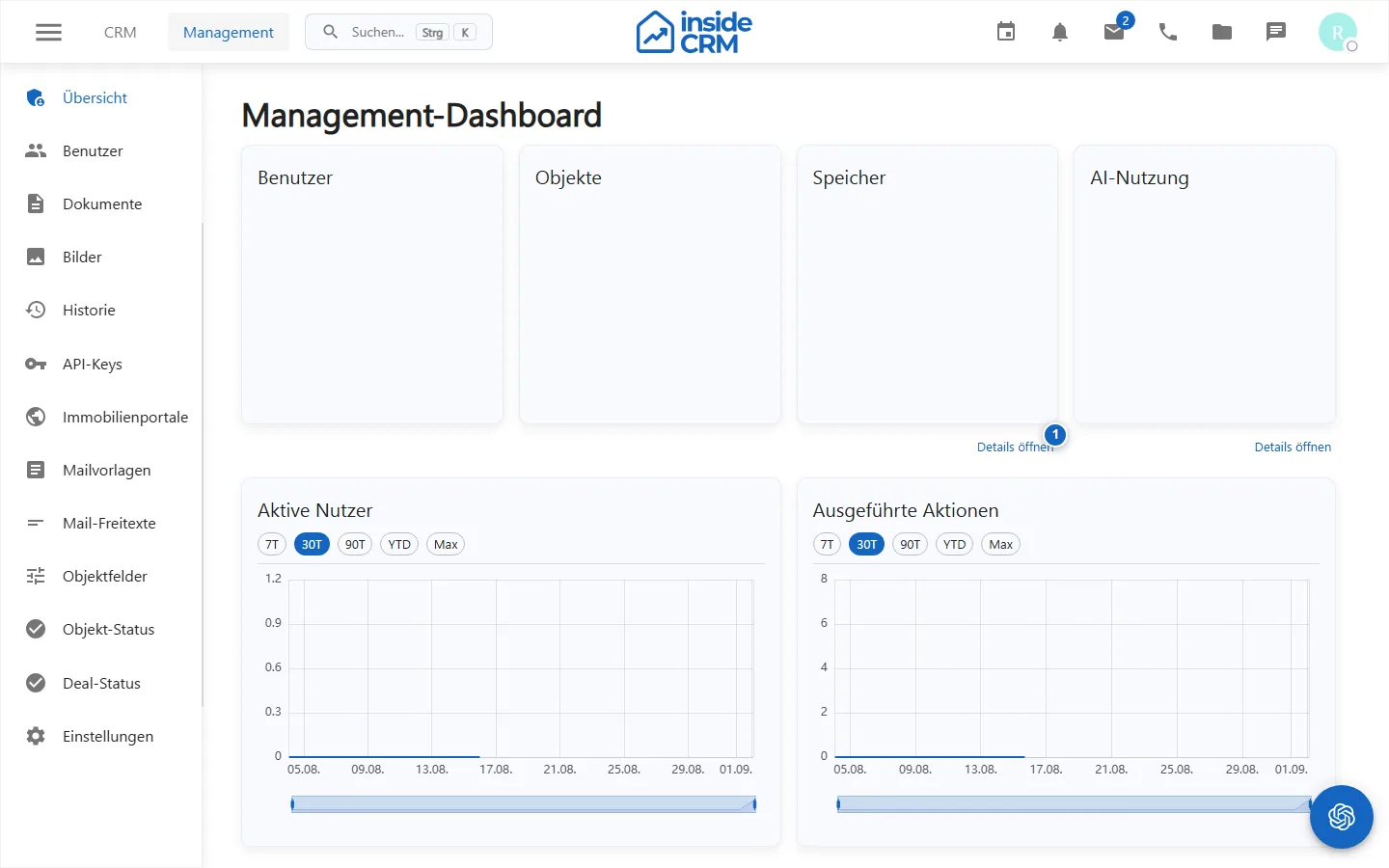Image resolution: width=1389 pixels, height=868 pixels.
Task: Click the Mailvorlagen template icon
Action: [x=36, y=470]
